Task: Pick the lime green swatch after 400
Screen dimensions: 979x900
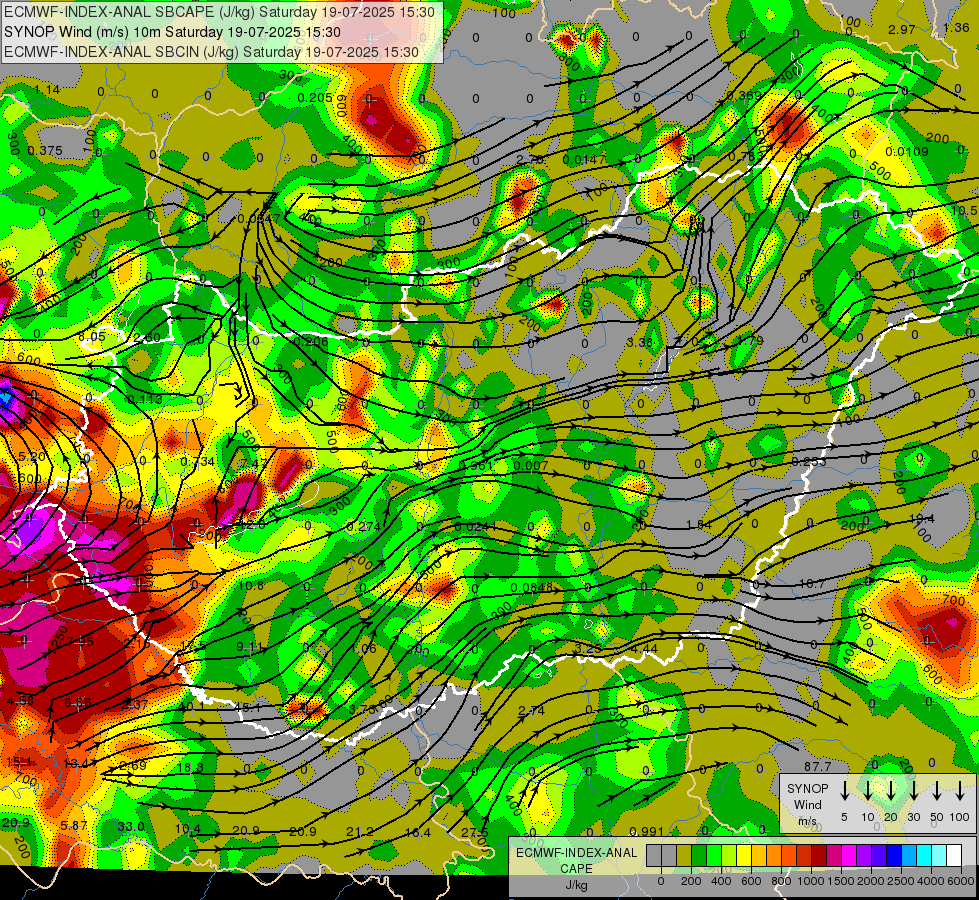Action: (729, 855)
